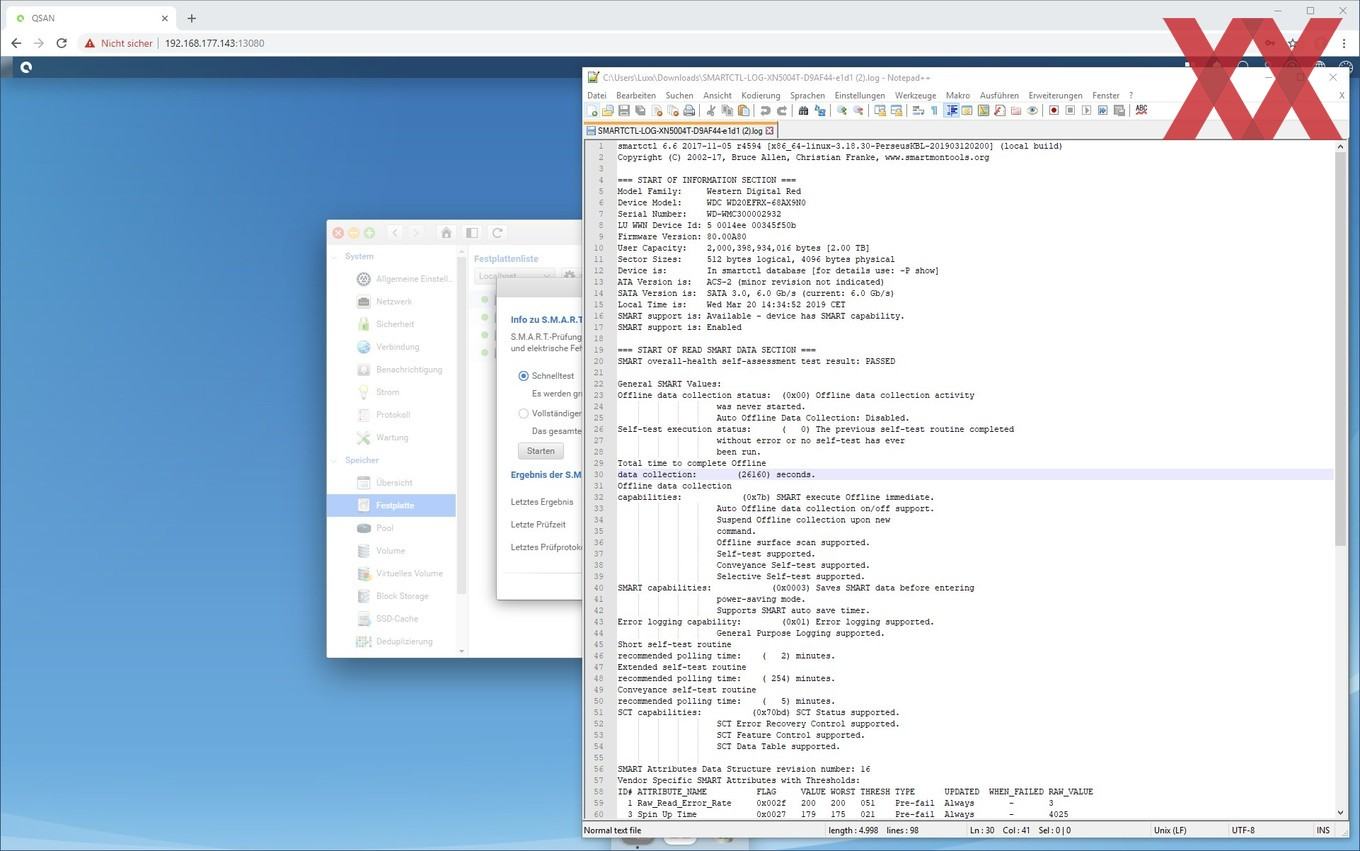
Task: Toggle QSAN sidebar panel icon
Action: point(472,232)
